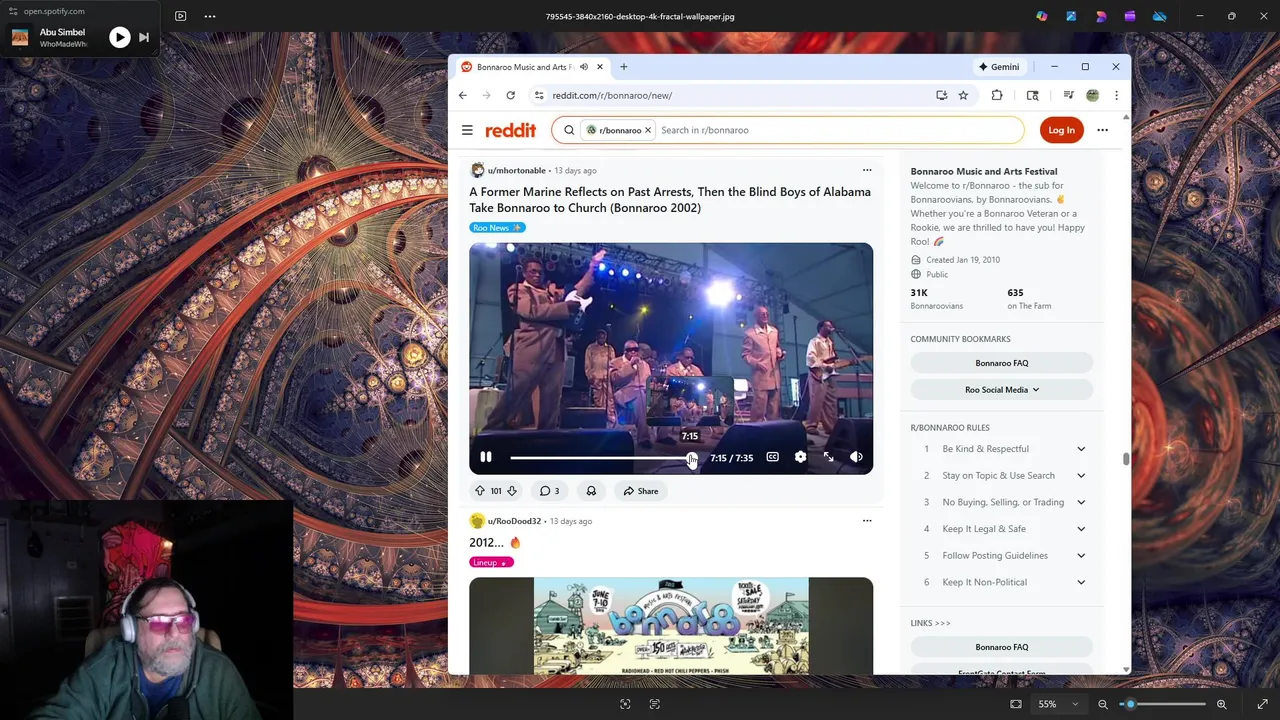Close the Bonnaroo browser tab
This screenshot has height=720, width=1280.
(x=600, y=67)
